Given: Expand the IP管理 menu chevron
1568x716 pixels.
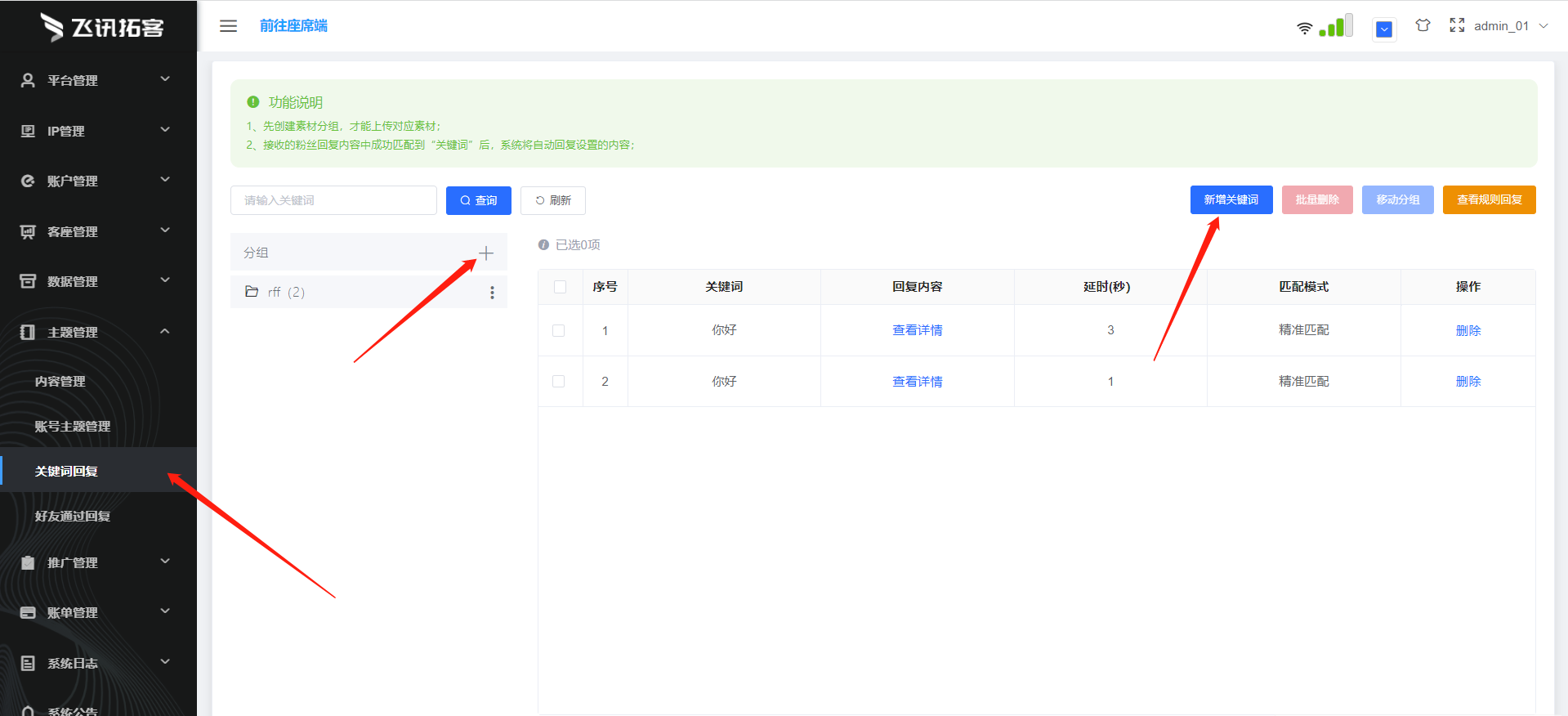Looking at the screenshot, I should coord(165,129).
